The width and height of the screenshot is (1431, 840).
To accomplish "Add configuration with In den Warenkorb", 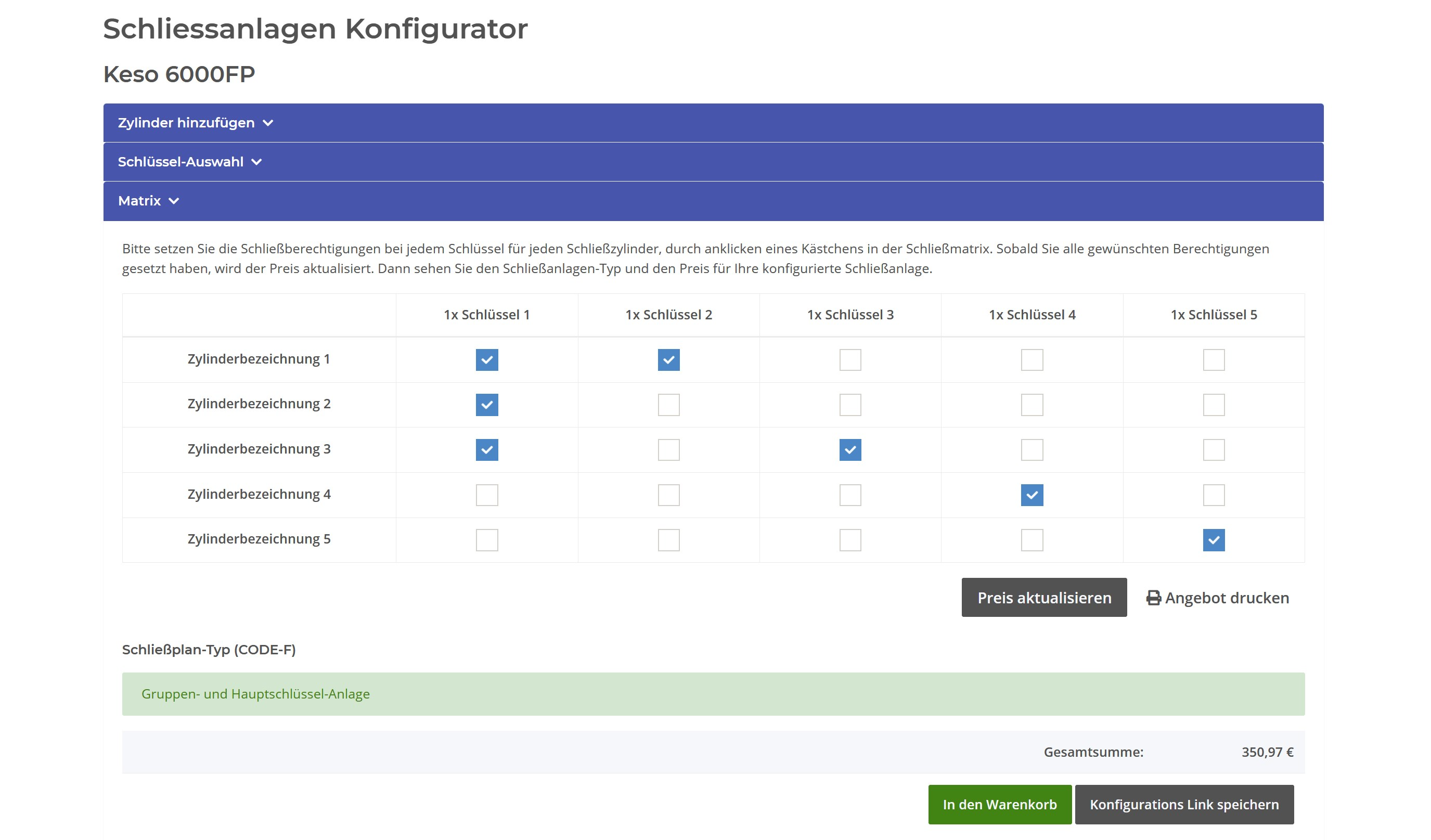I will pyautogui.click(x=999, y=805).
